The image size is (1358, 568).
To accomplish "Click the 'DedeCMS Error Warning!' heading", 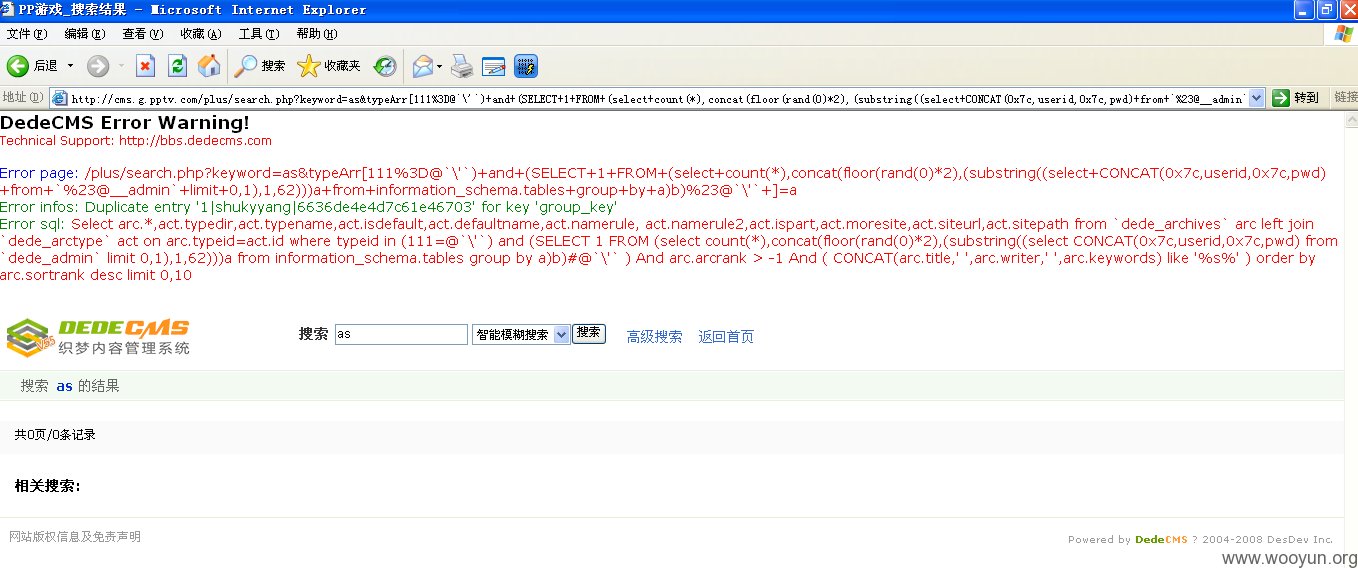I will [x=125, y=123].
